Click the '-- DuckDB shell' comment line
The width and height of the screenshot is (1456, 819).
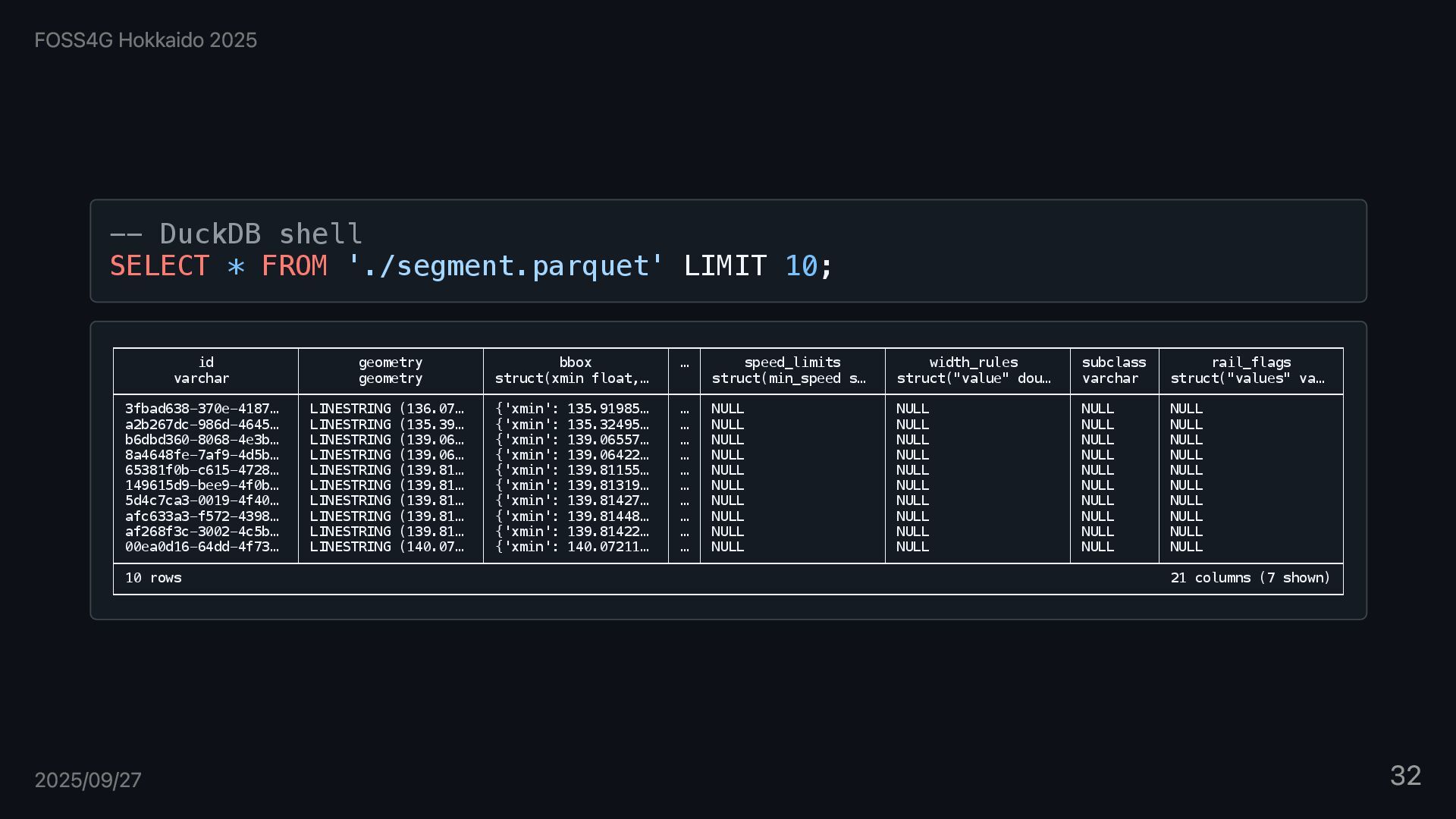pos(237,234)
